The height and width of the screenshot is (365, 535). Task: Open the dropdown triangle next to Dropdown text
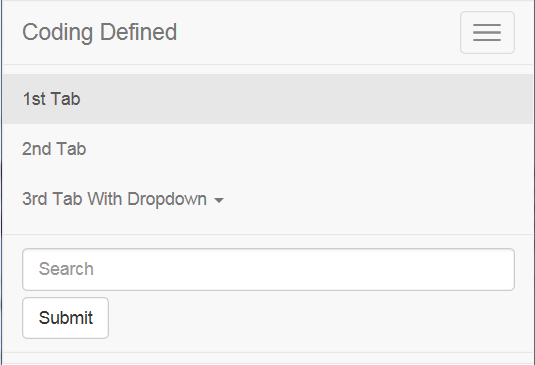click(219, 200)
